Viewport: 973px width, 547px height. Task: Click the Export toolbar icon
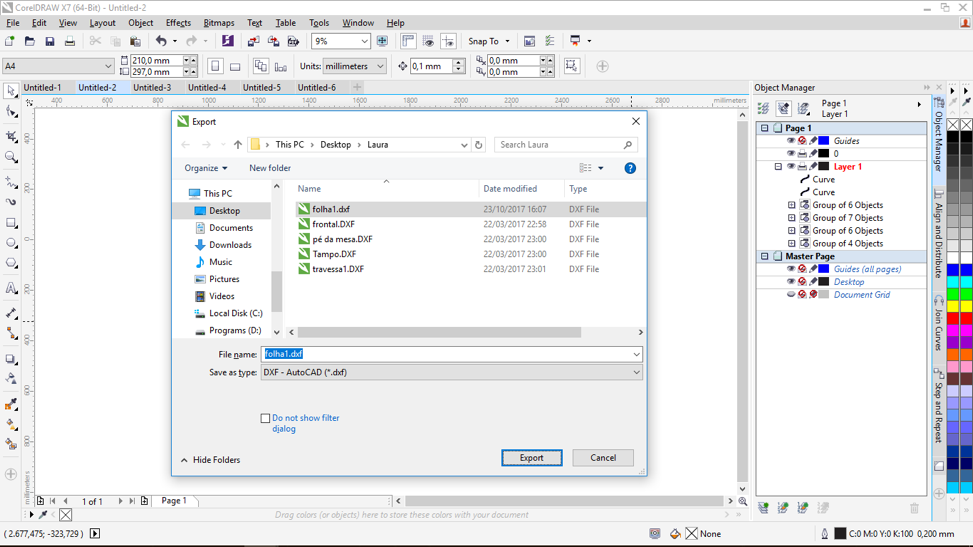[x=273, y=41]
